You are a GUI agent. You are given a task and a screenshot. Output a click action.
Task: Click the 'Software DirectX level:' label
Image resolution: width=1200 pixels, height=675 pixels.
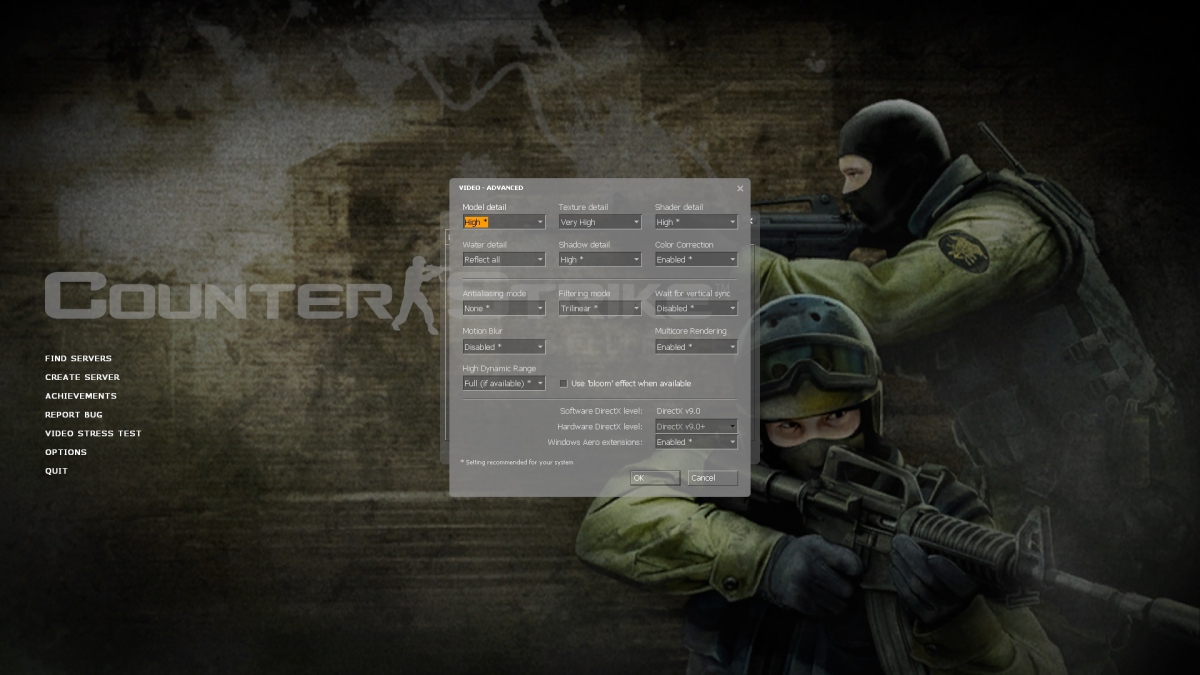point(601,411)
